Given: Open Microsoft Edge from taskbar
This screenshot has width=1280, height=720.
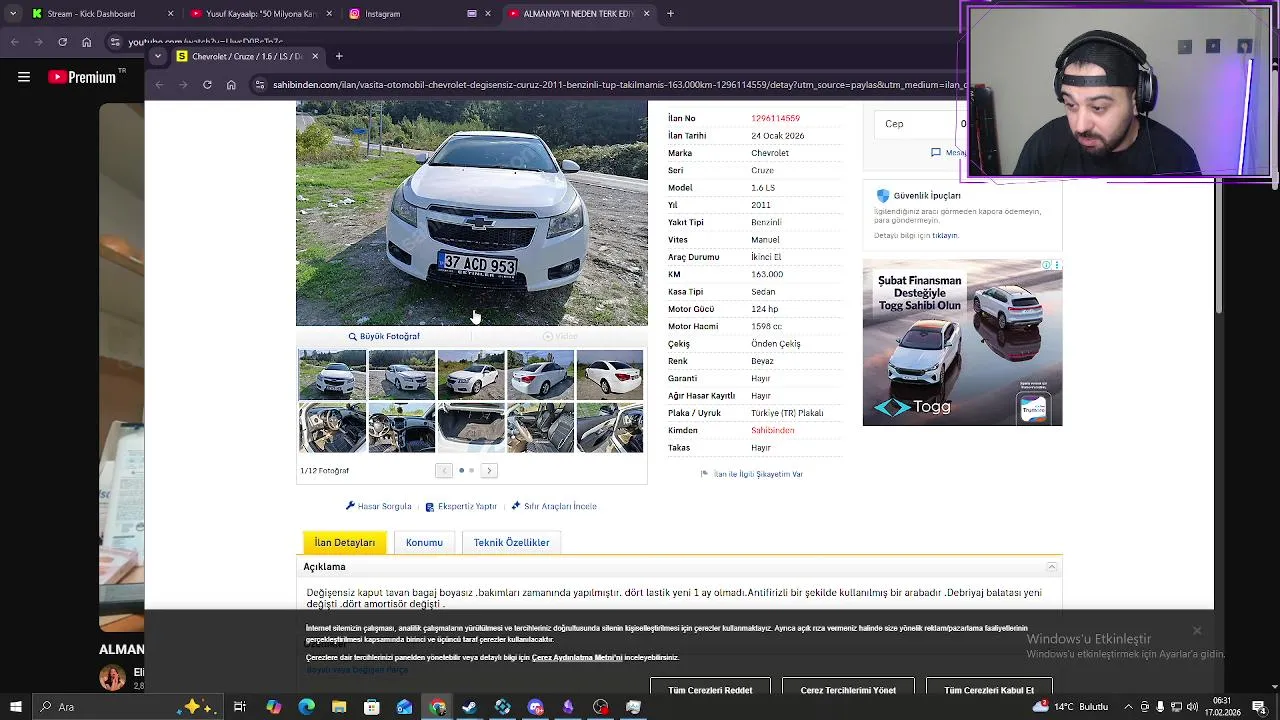Looking at the screenshot, I should [x=306, y=707].
